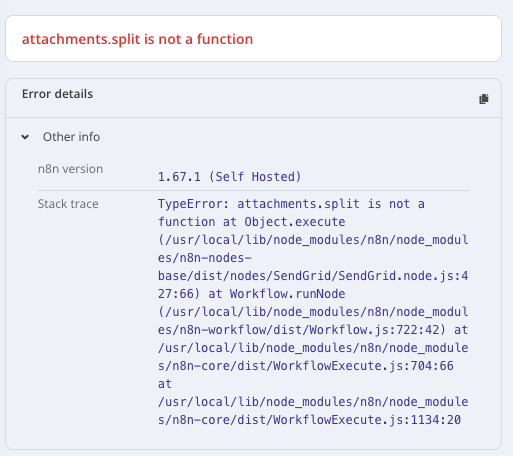Click empty area of the white error card

click(377, 39)
